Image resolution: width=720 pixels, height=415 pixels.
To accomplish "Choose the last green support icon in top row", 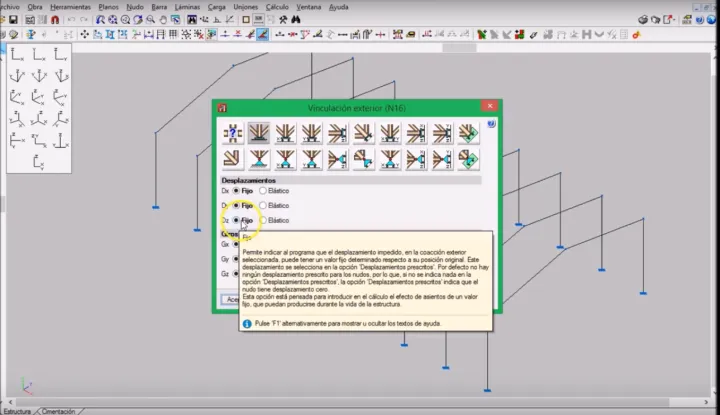I will coord(467,133).
